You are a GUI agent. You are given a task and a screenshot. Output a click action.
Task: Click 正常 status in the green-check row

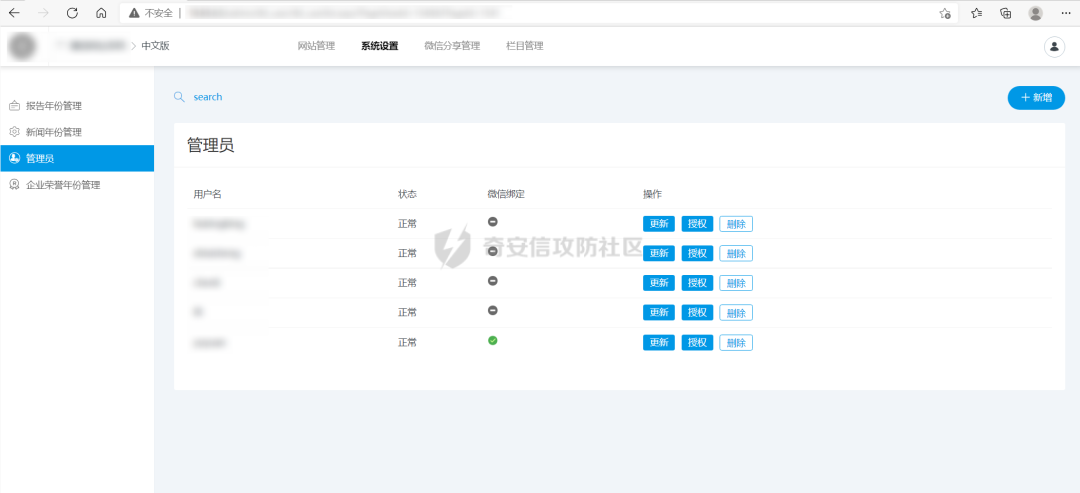[408, 342]
